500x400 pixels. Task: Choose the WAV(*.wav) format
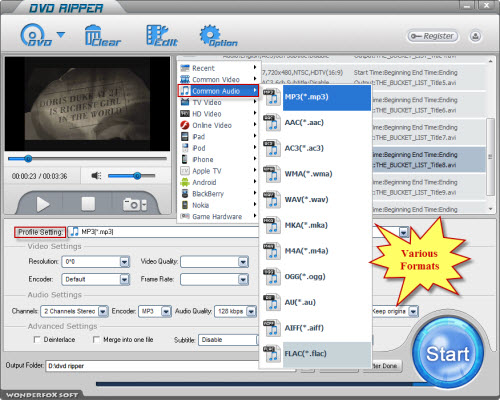coord(316,200)
